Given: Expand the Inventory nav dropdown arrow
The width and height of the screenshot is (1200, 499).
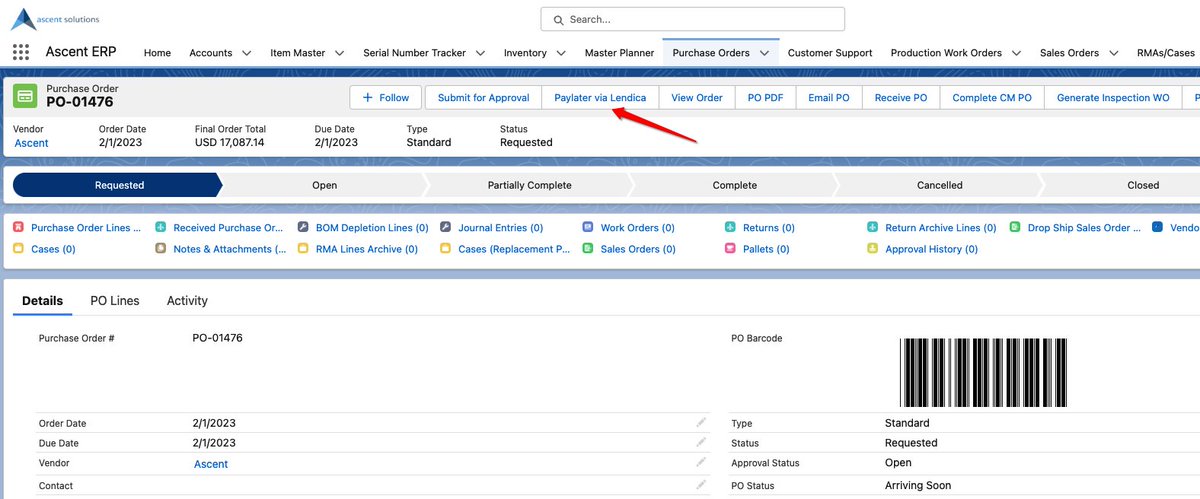Looking at the screenshot, I should (561, 53).
